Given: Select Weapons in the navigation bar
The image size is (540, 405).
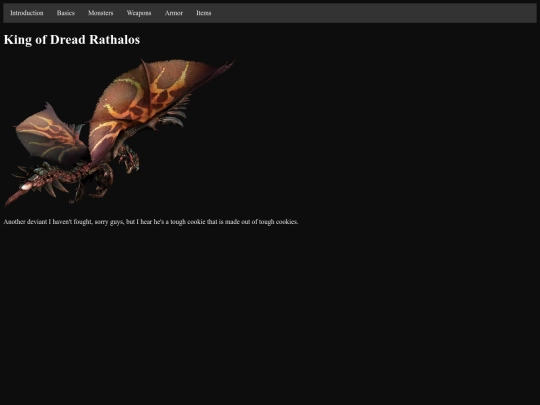Looking at the screenshot, I should click(x=139, y=13).
